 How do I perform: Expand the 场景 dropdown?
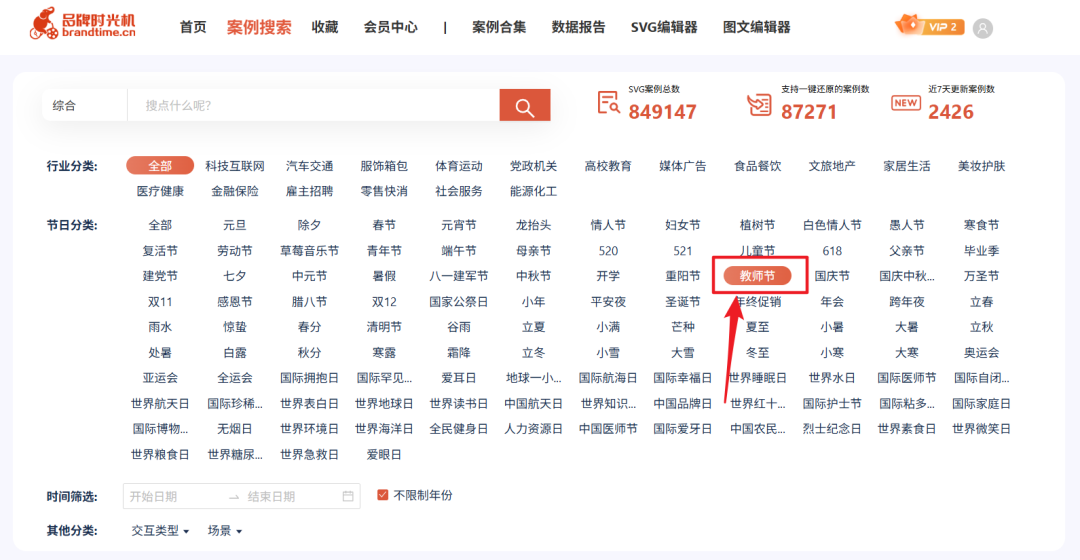(225, 530)
